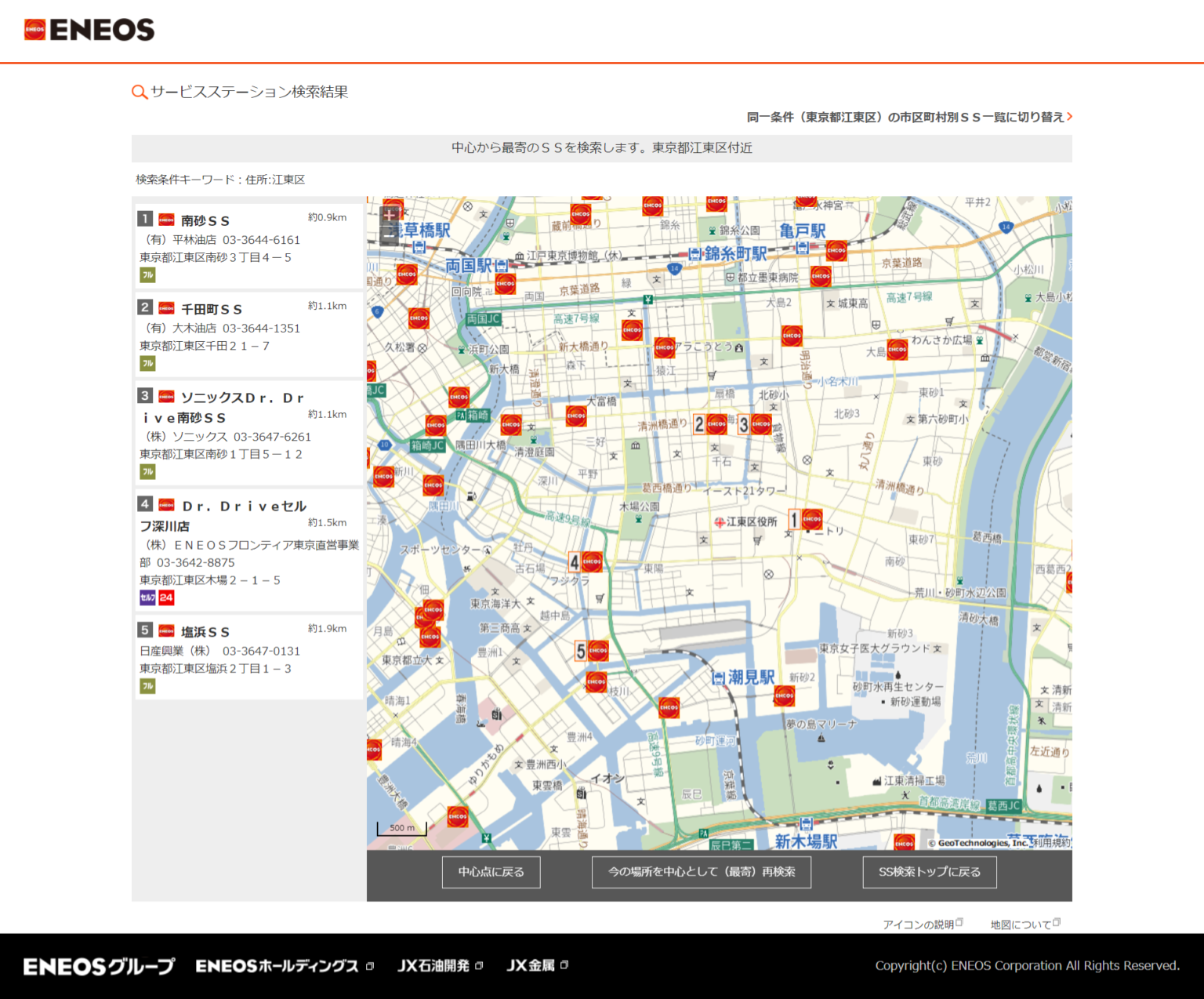Click map marker numbered 1 near 江東区役所
Image resolution: width=1204 pixels, height=999 pixels.
coord(811,519)
